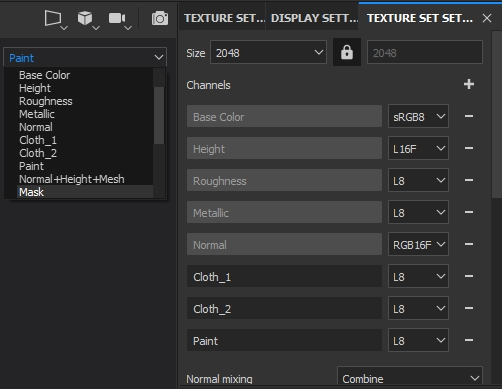Select Roughness in channel list
Screen dimensions: 502x389
[x=85, y=101]
